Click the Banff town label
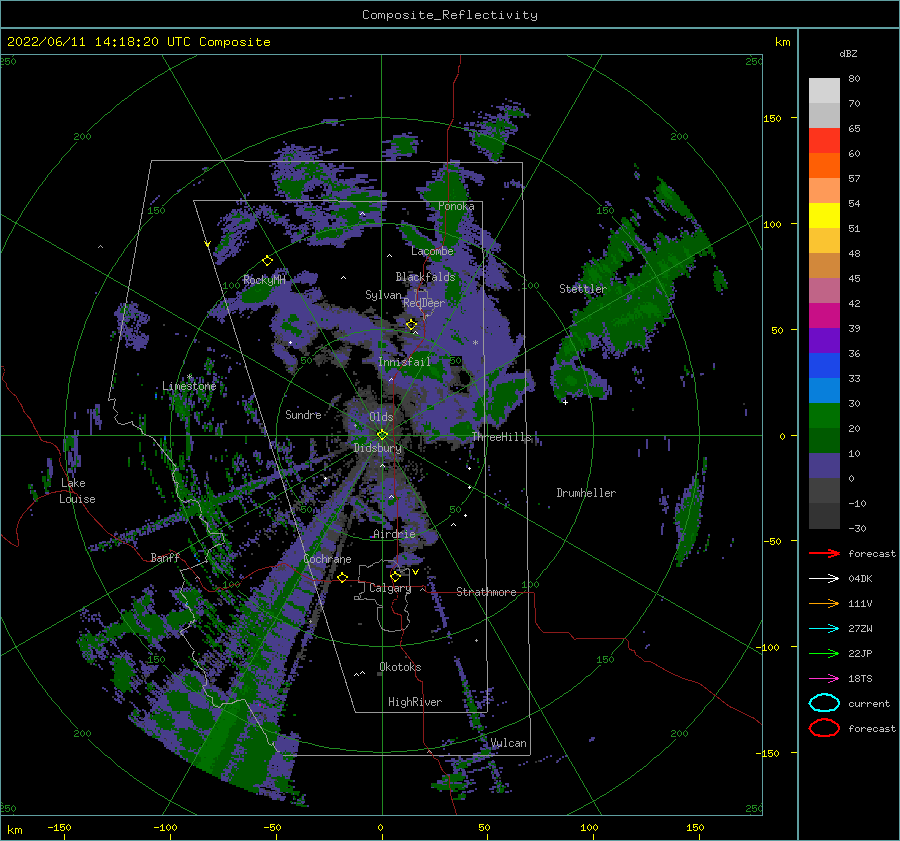The image size is (900, 841). tap(165, 557)
